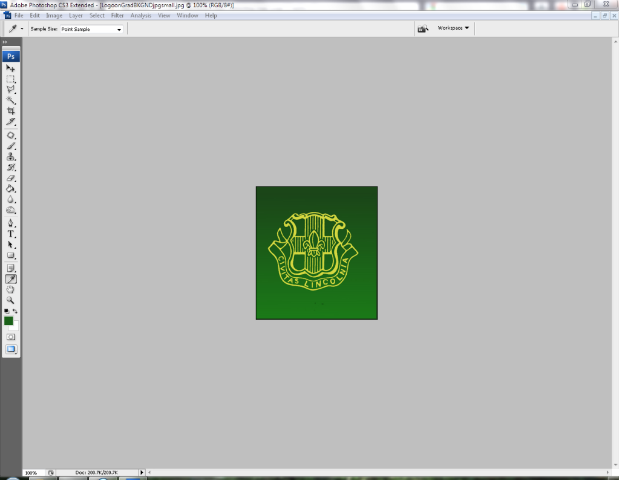Open the File menu
Screen dimensions: 619x480
click(x=19, y=15)
